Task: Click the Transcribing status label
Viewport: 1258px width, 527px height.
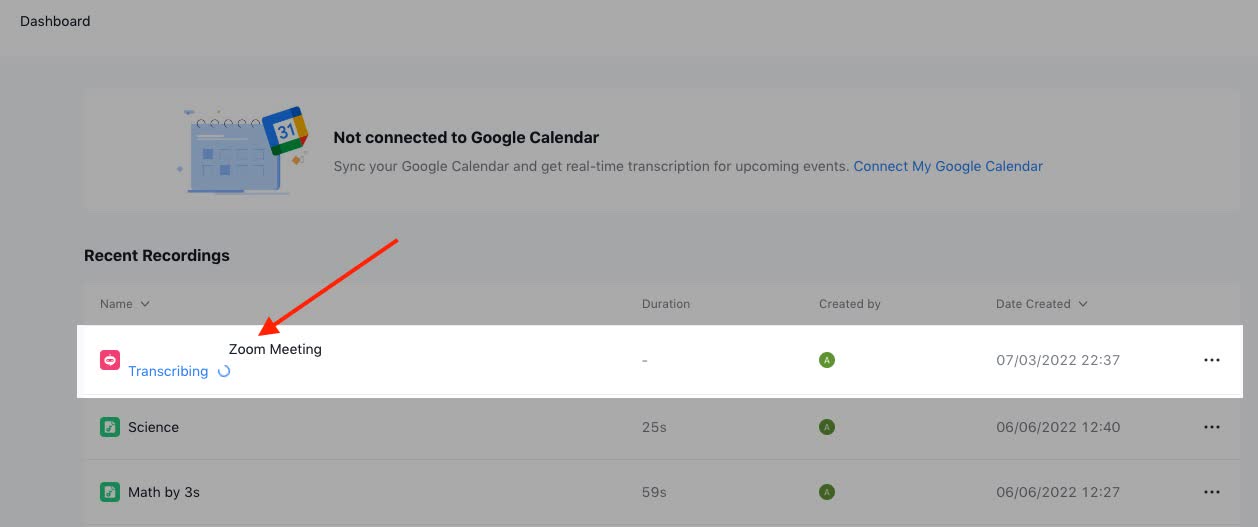Action: [x=168, y=371]
